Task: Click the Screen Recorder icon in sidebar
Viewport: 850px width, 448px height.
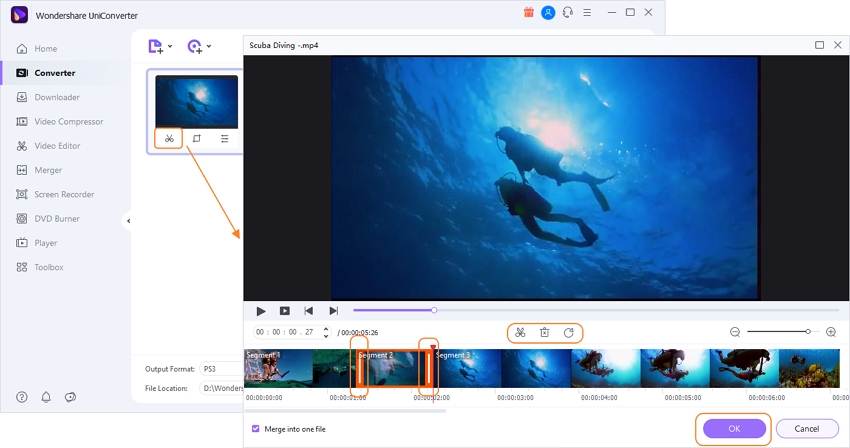Action: tap(22, 194)
